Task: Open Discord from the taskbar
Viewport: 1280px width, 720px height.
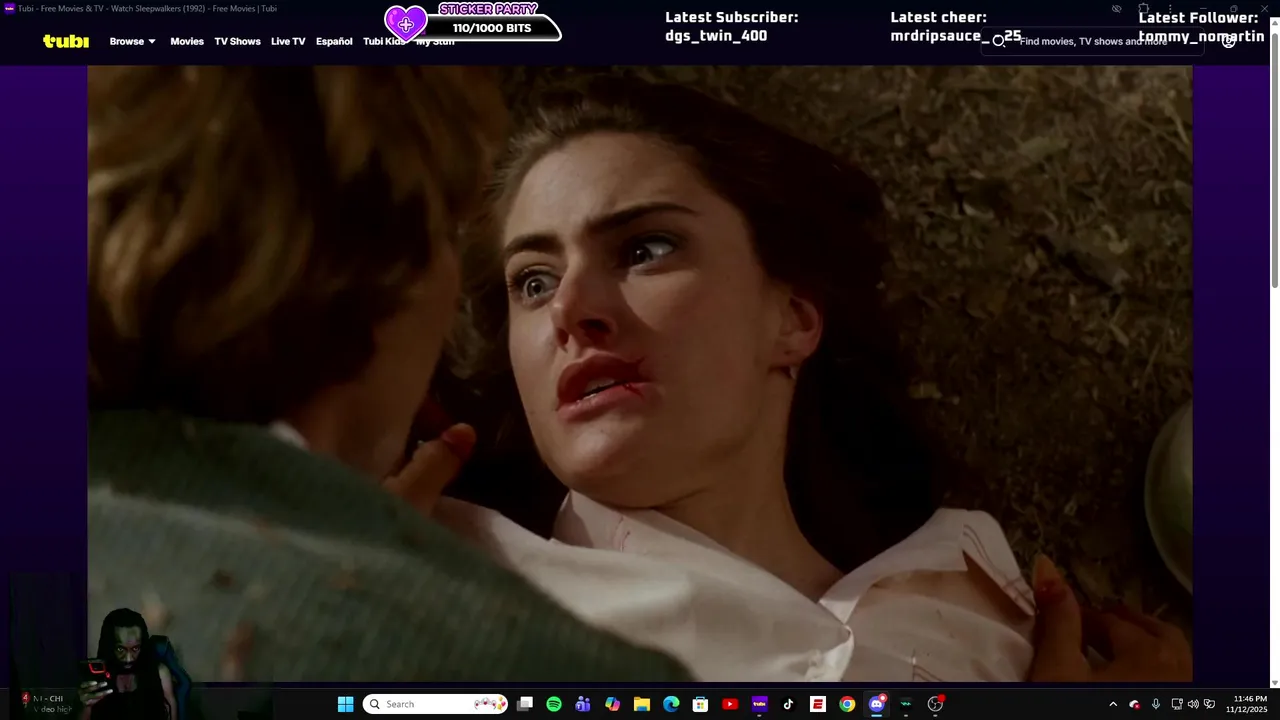Action: point(877,704)
